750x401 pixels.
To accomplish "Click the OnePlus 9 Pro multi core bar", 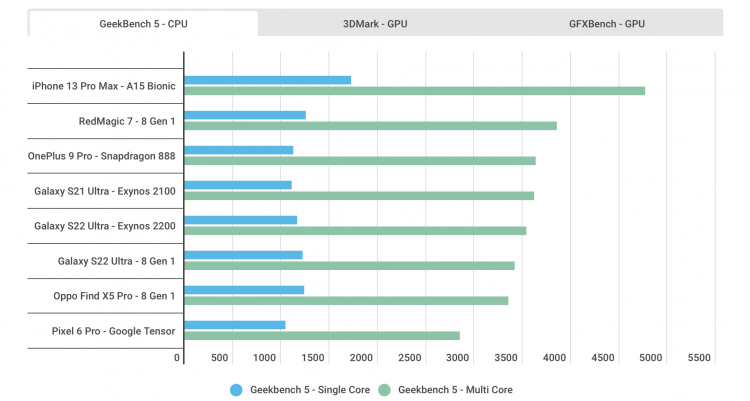I will click(x=360, y=161).
